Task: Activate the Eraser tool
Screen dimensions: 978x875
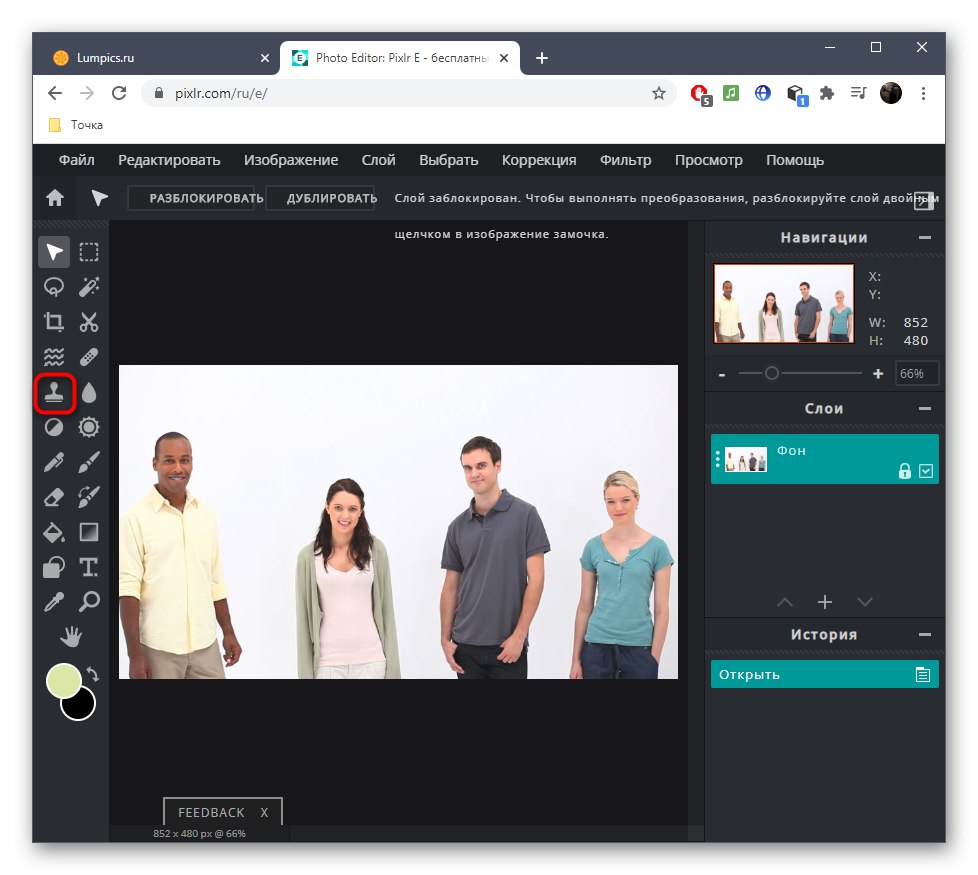Action: tap(54, 497)
